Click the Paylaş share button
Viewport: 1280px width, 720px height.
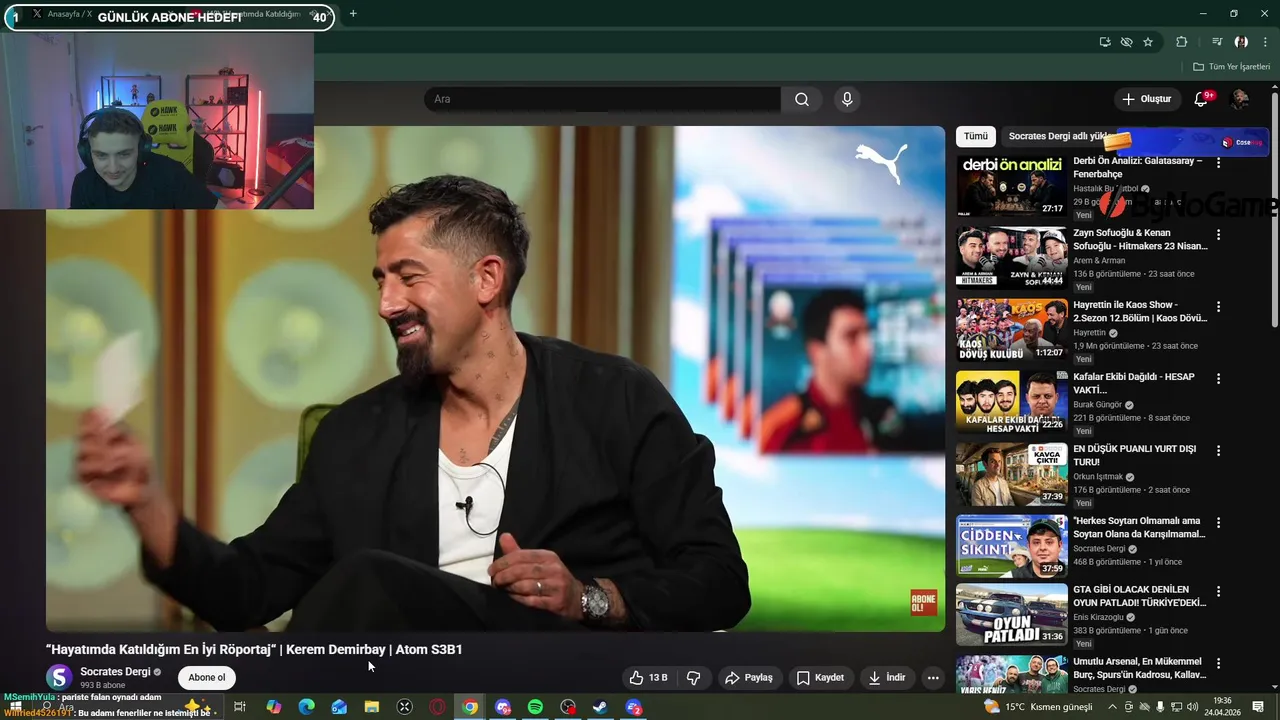[x=749, y=678]
